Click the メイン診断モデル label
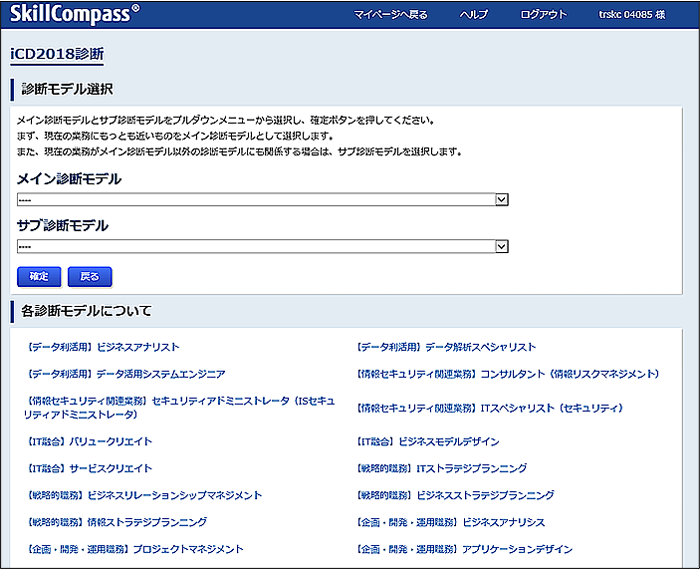Screen dimensions: 700x569 (69, 179)
